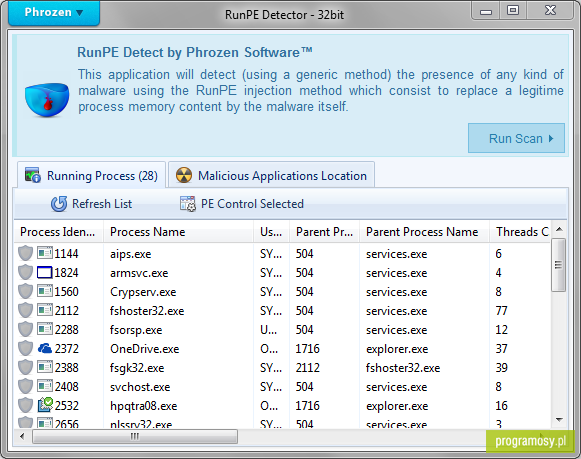Viewport: 581px width, 459px height.
Task: Select fshoster32.exe in Process Name column
Action: click(x=147, y=311)
